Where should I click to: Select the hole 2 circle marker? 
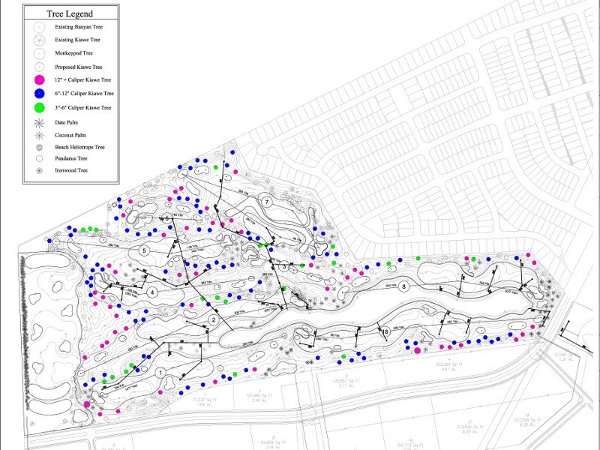(214, 318)
